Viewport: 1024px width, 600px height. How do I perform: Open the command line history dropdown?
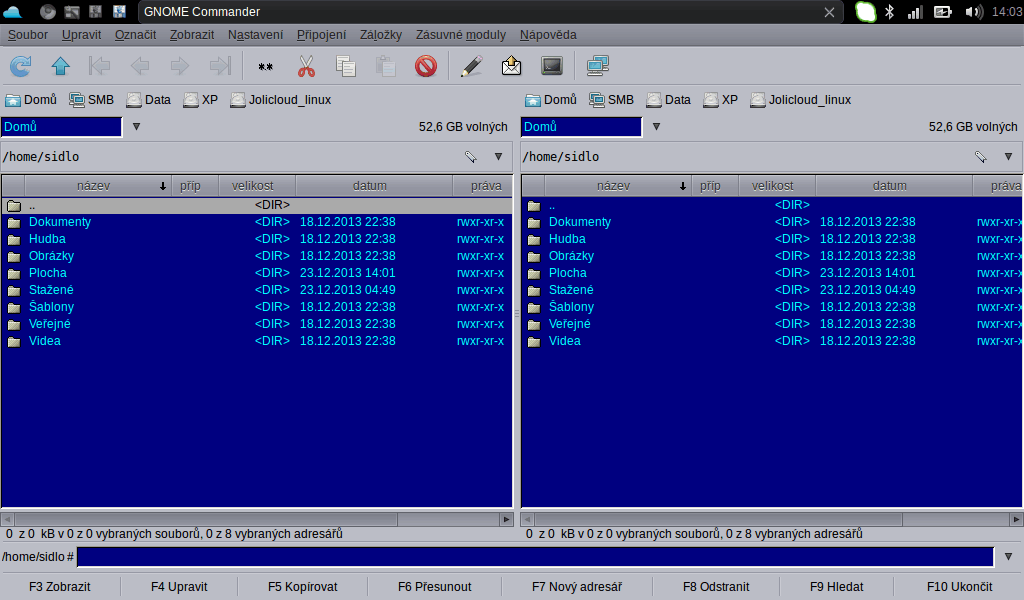tap(1008, 557)
